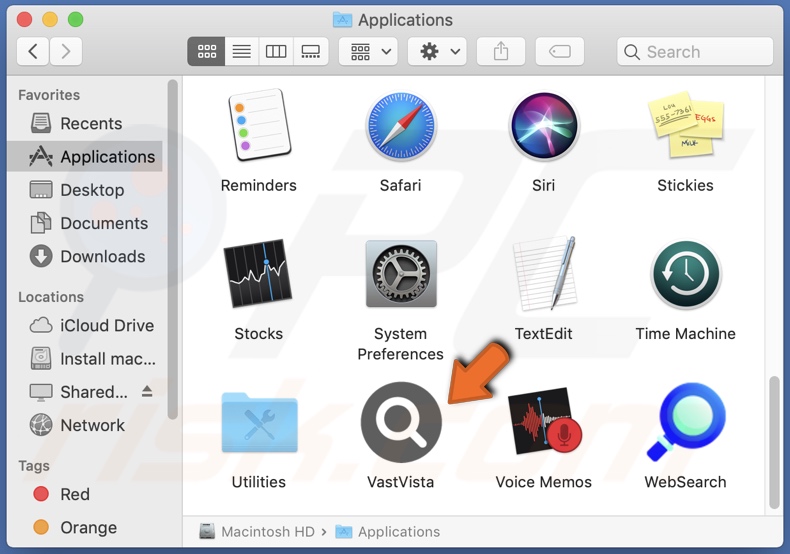The height and width of the screenshot is (554, 790).
Task: Click the VastVista label text
Action: pos(401,482)
